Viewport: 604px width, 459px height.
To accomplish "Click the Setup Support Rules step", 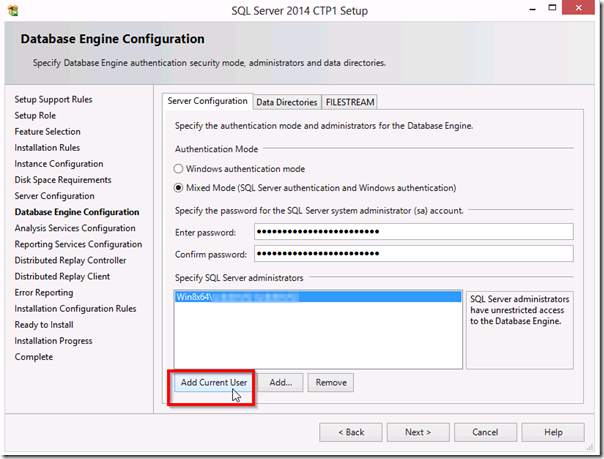I will pyautogui.click(x=54, y=99).
